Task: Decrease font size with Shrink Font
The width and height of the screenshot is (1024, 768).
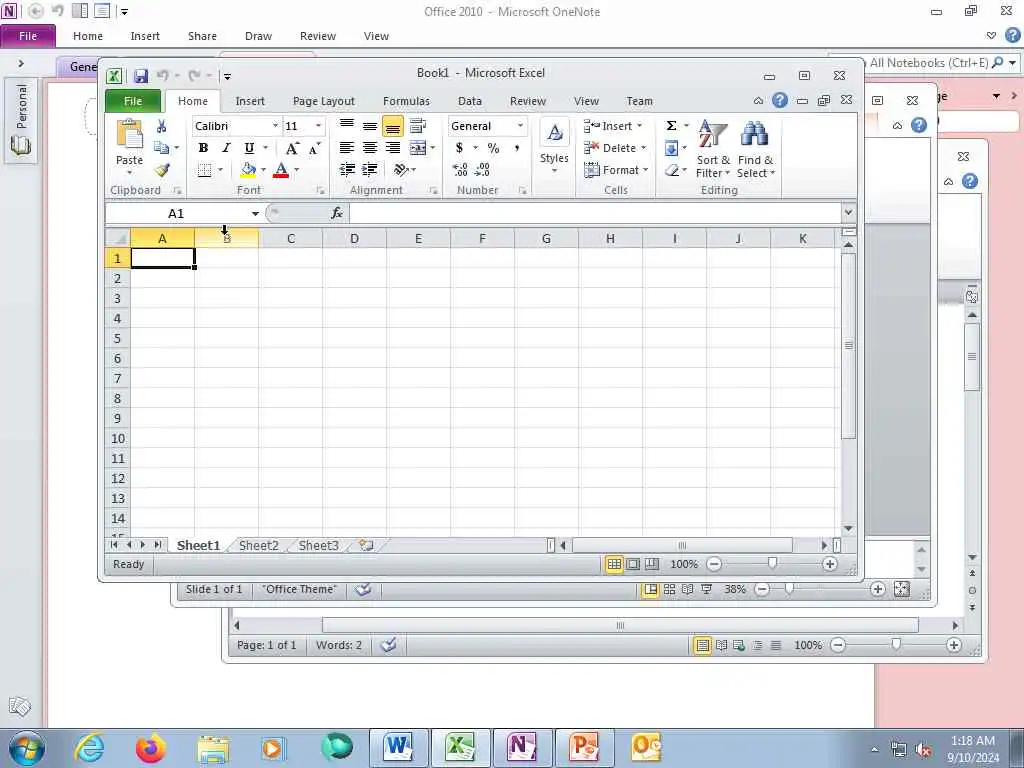Action: (x=315, y=148)
